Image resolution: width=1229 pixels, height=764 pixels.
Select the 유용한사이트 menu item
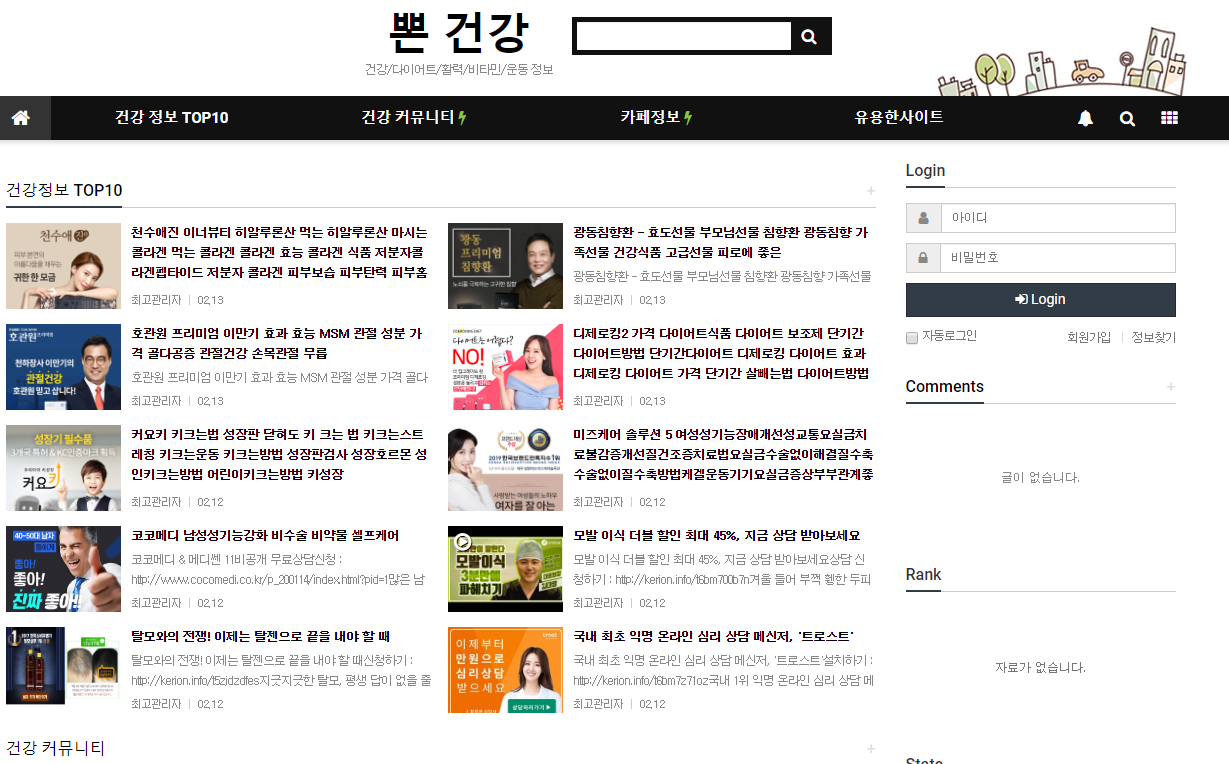tap(898, 118)
